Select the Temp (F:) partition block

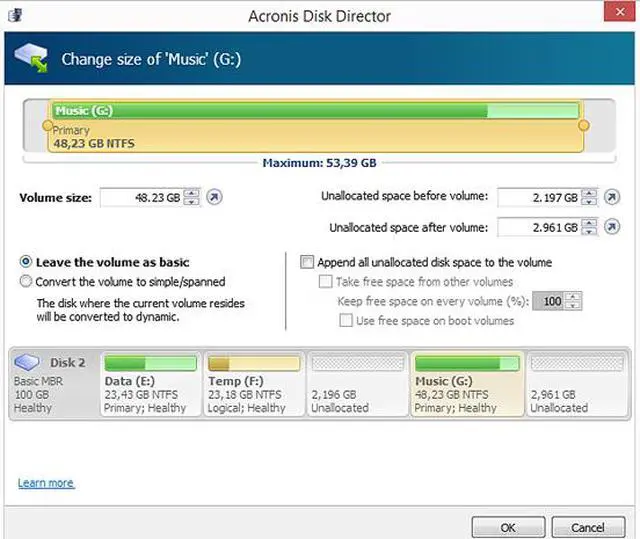(x=253, y=383)
